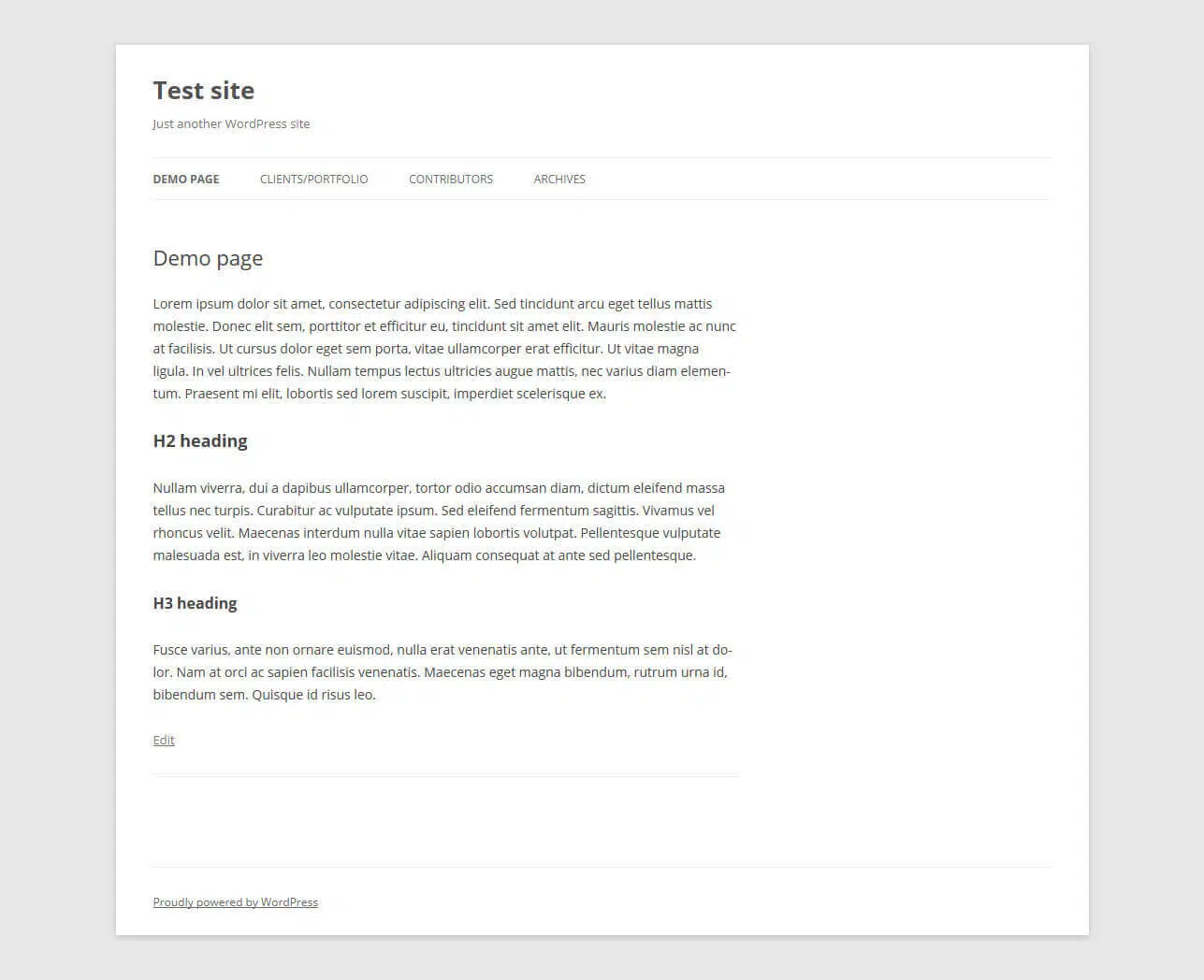The width and height of the screenshot is (1204, 980).
Task: Click the Test site title link
Action: (204, 91)
